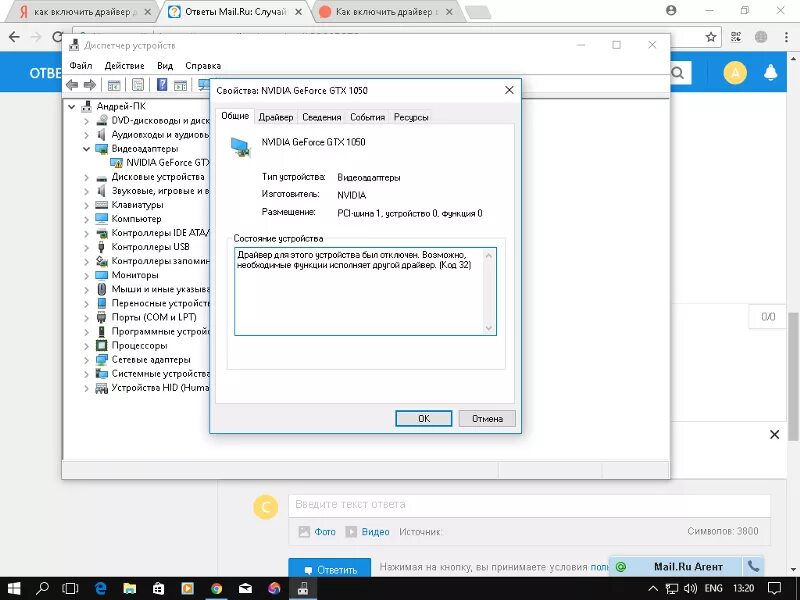Click the Properties sheet icon in Device Manager toolbar

[138, 85]
